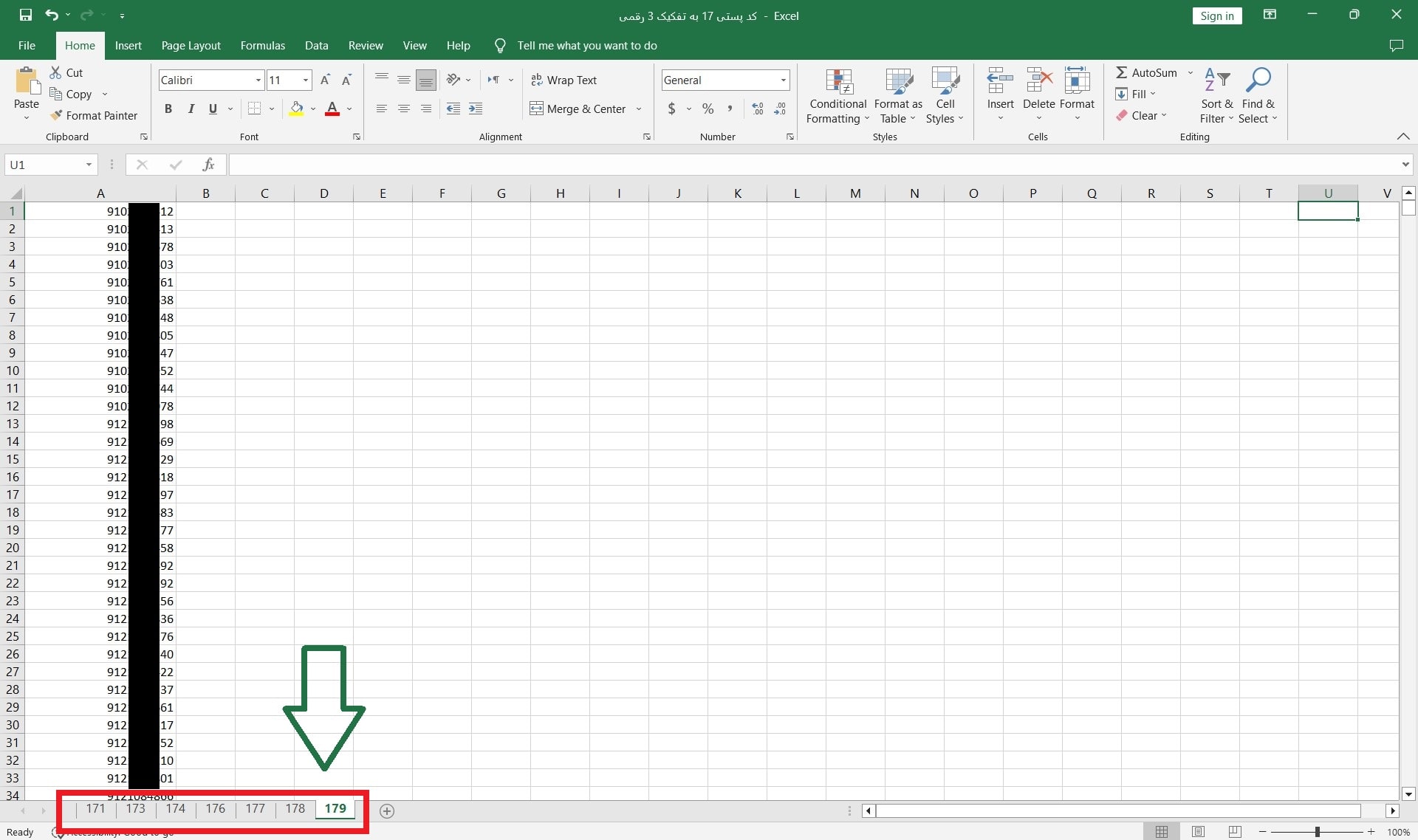Click the Sign in button
Viewport: 1418px width, 840px height.
tap(1216, 16)
